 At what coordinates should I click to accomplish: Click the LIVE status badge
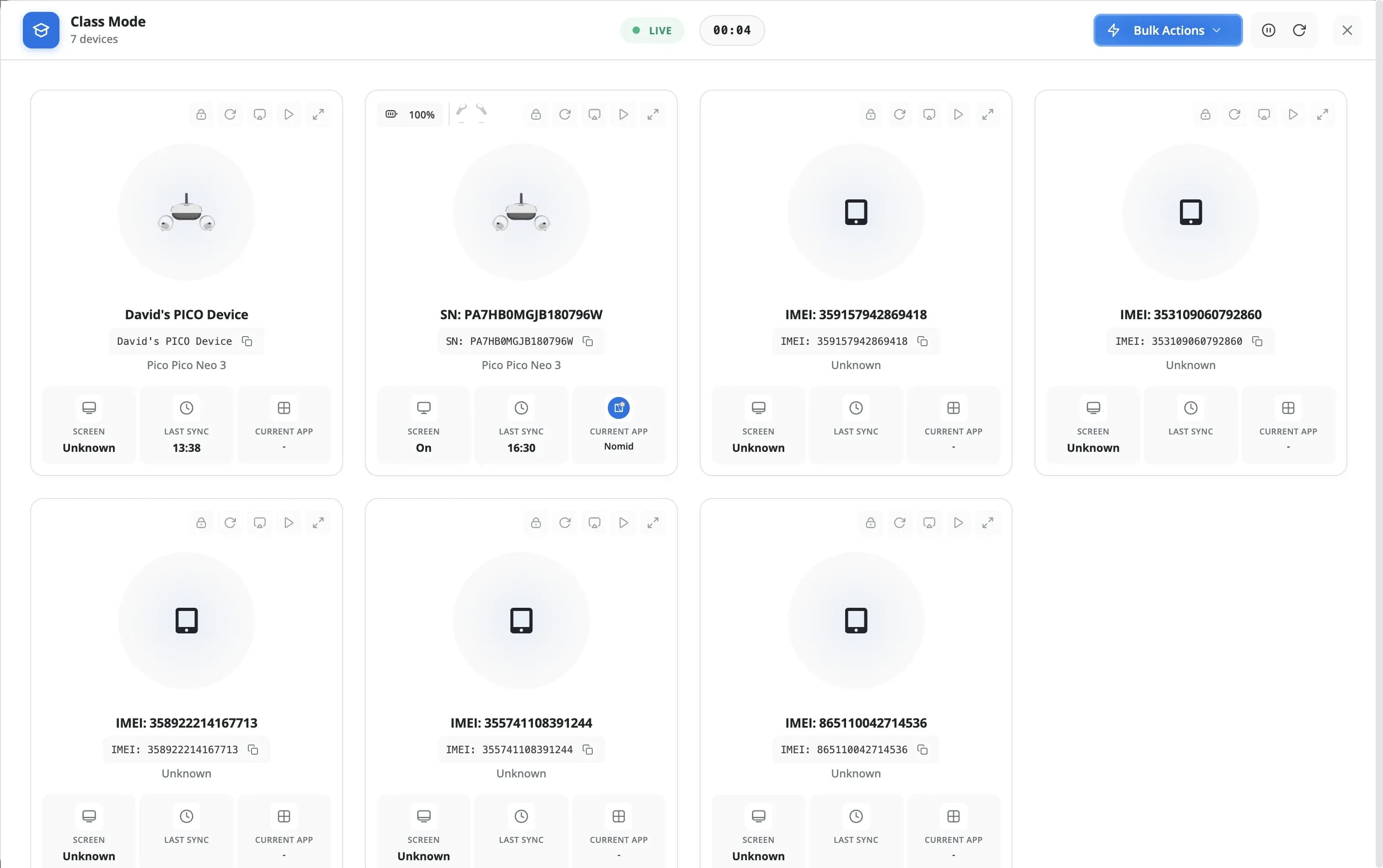coord(652,31)
